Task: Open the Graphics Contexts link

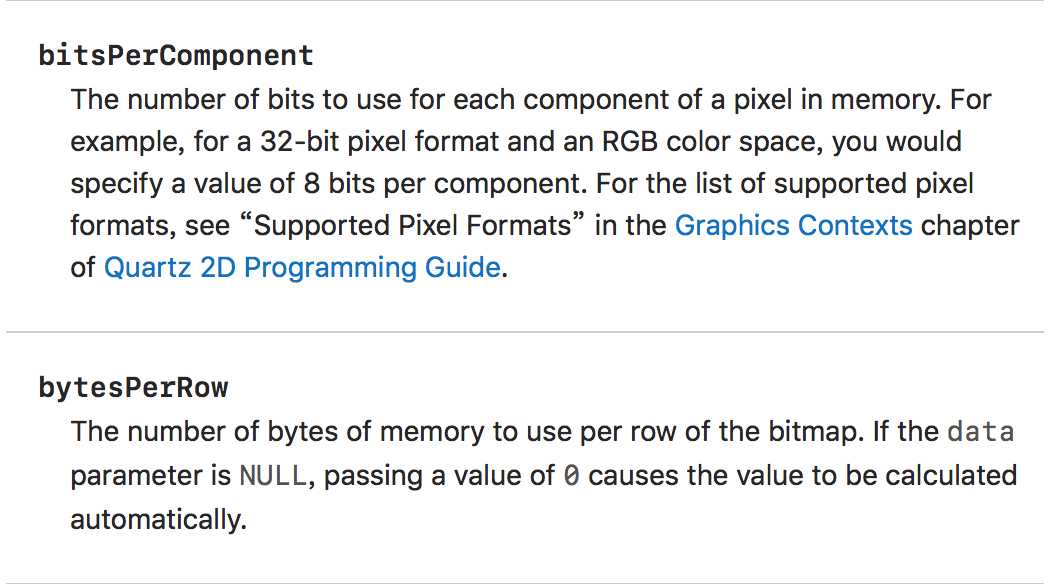Action: pyautogui.click(x=793, y=226)
